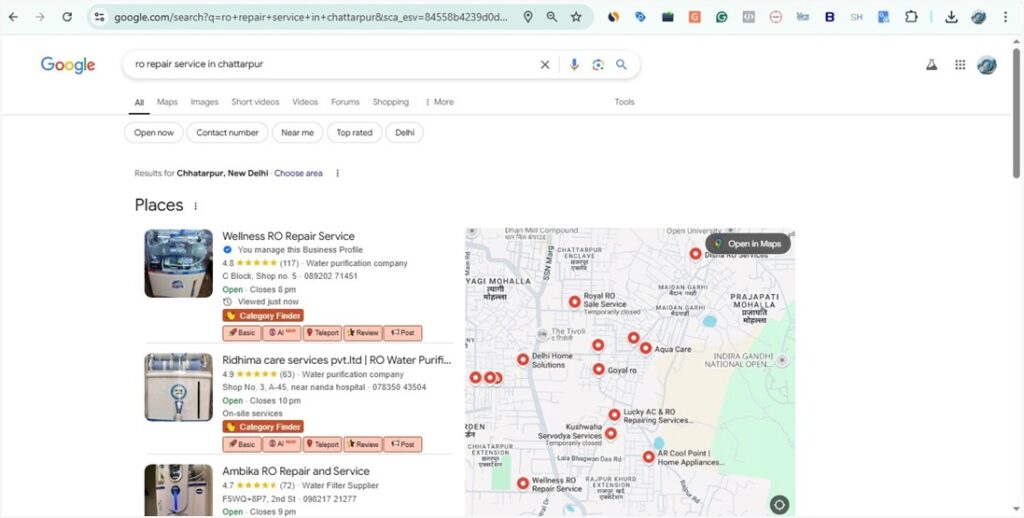Open the browser Downloads icon
Image resolution: width=1024 pixels, height=518 pixels.
951,17
